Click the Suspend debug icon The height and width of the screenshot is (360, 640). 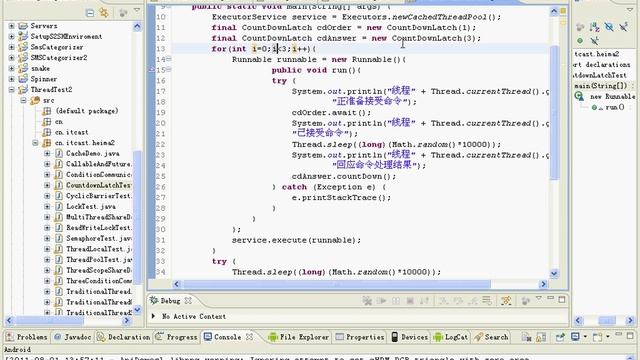click(x=396, y=301)
